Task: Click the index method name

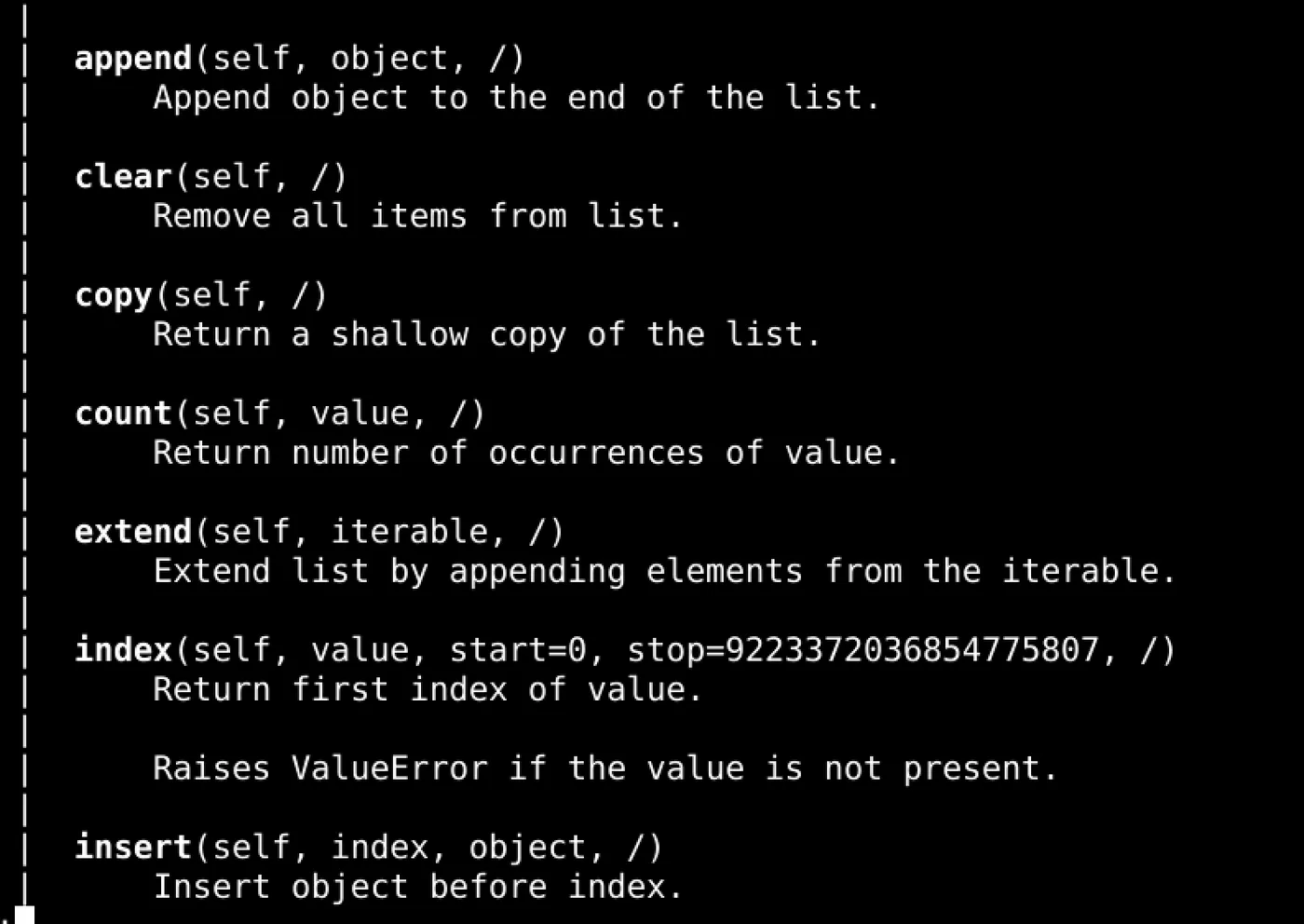Action: pos(123,650)
